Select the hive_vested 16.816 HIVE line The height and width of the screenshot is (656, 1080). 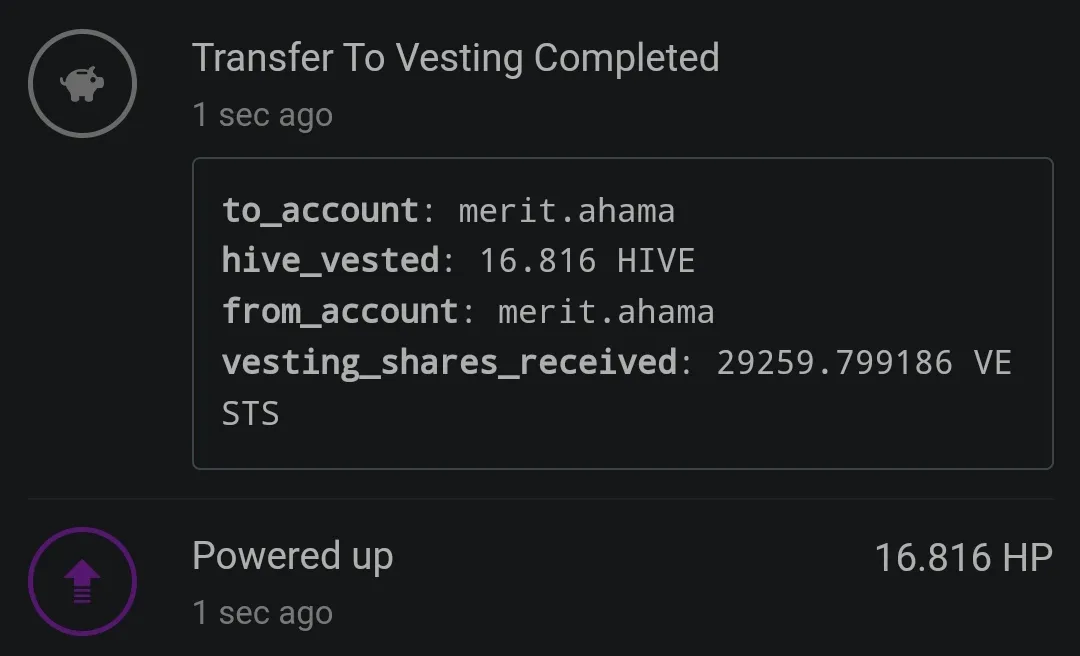click(x=458, y=261)
